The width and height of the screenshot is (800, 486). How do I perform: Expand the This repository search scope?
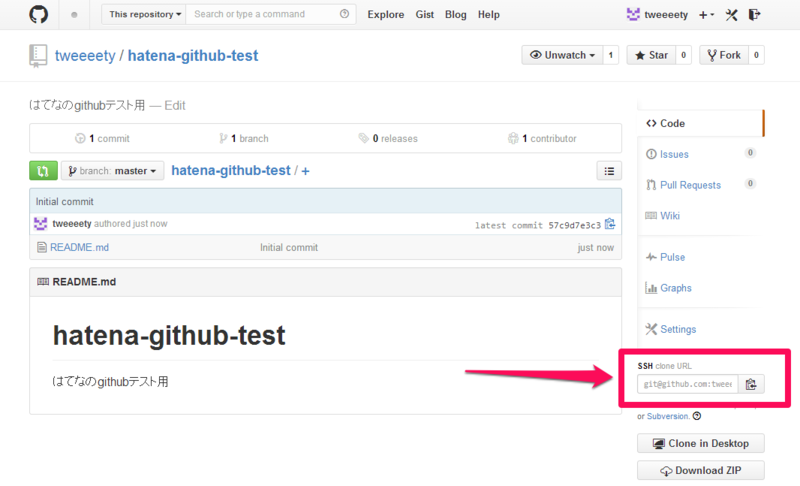(144, 14)
